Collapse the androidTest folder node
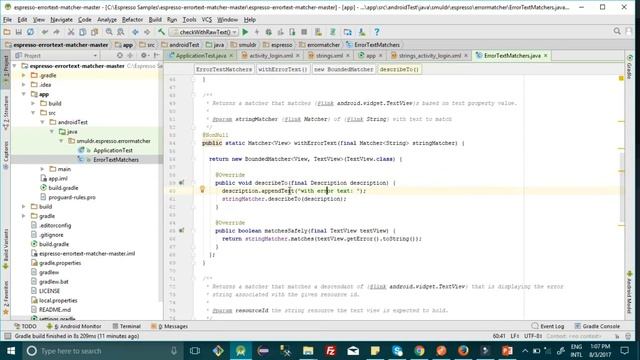The width and height of the screenshot is (640, 360). point(42,122)
